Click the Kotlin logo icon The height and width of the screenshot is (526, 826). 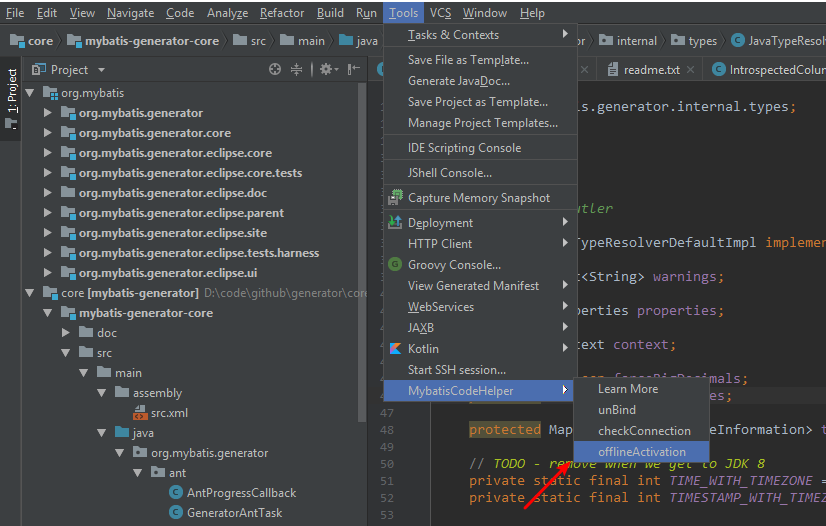pyautogui.click(x=395, y=349)
